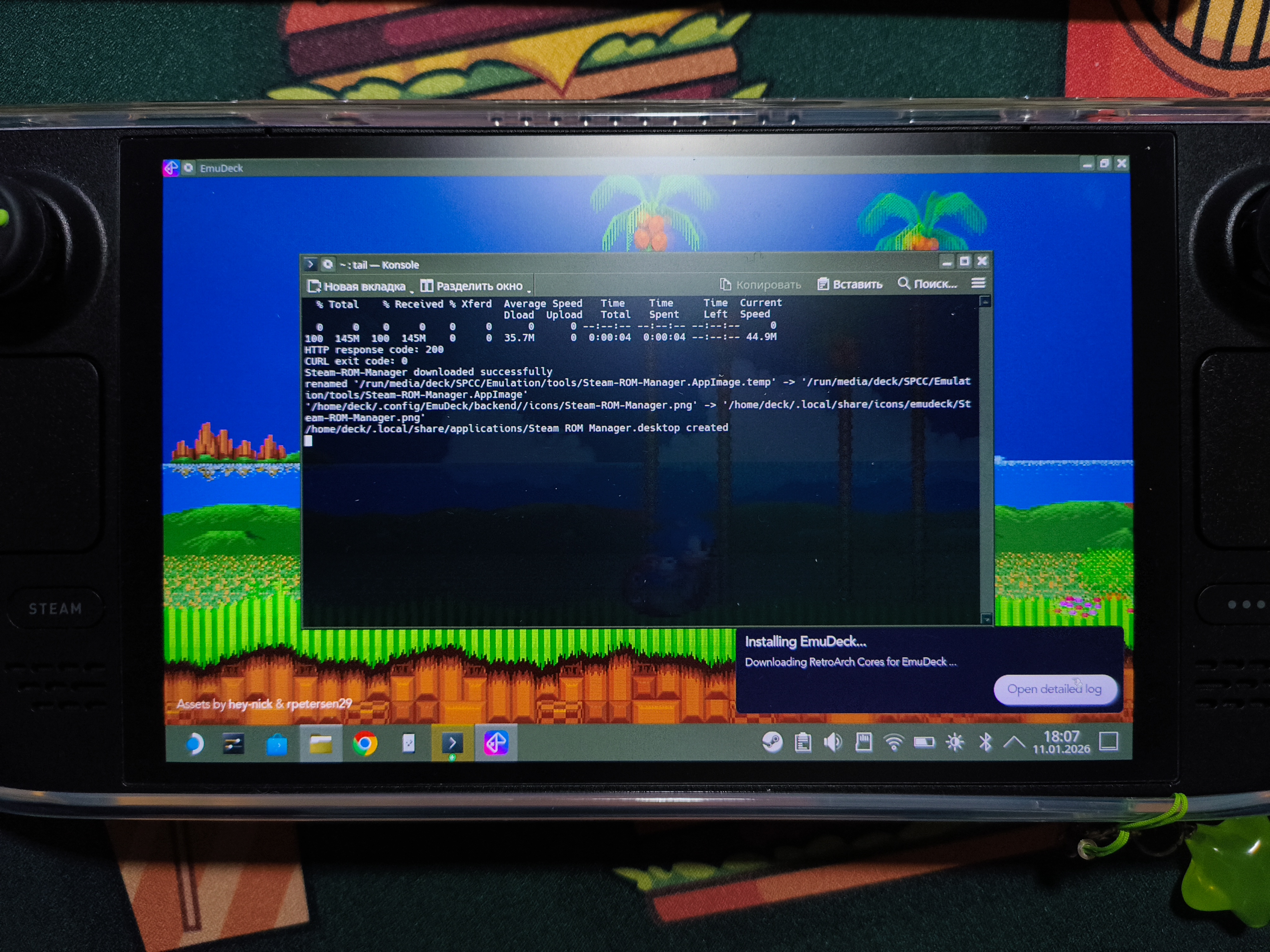Open the Konsole hamburger menu

tap(978, 283)
